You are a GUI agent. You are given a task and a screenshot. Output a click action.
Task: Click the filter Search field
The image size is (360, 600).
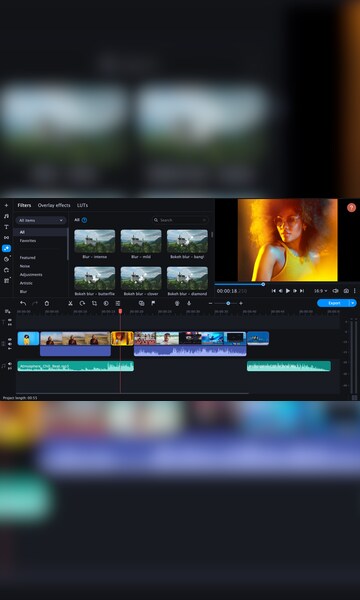[180, 220]
